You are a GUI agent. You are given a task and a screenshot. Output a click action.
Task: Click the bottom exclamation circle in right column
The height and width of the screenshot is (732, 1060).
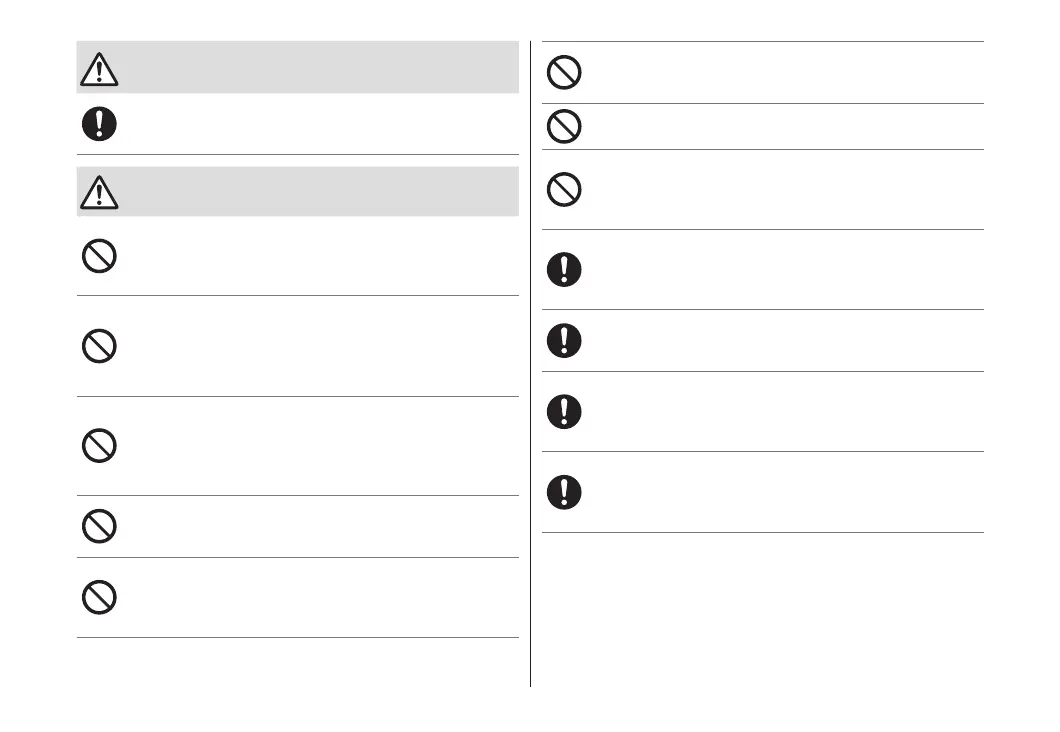pyautogui.click(x=565, y=491)
